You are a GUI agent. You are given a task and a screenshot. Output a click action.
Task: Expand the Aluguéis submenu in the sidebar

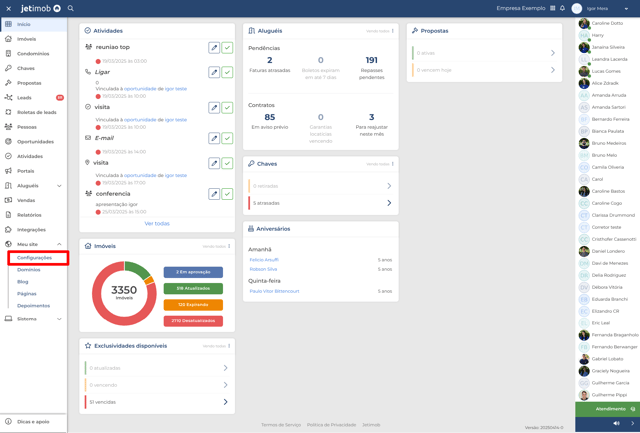pyautogui.click(x=59, y=186)
